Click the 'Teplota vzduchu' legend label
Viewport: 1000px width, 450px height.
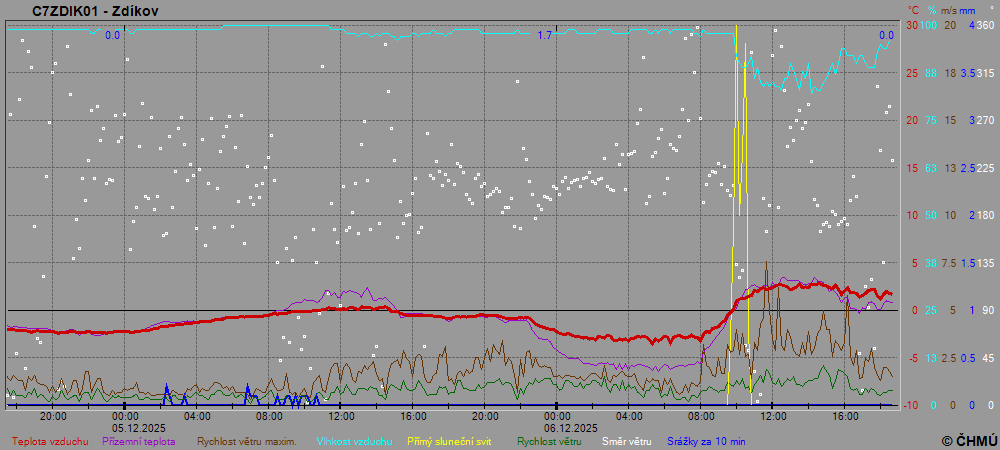click(48, 440)
